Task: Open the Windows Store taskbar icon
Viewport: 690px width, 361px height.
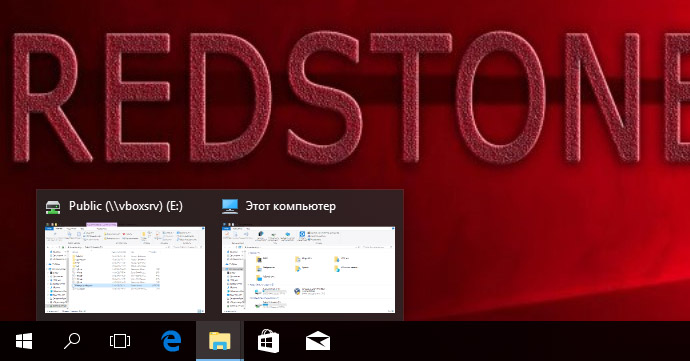Action: tap(268, 342)
